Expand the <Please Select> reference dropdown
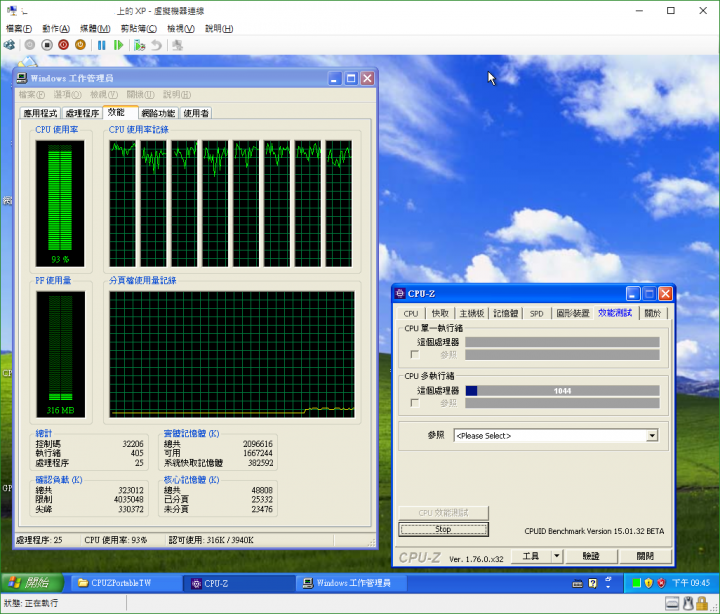 point(652,435)
